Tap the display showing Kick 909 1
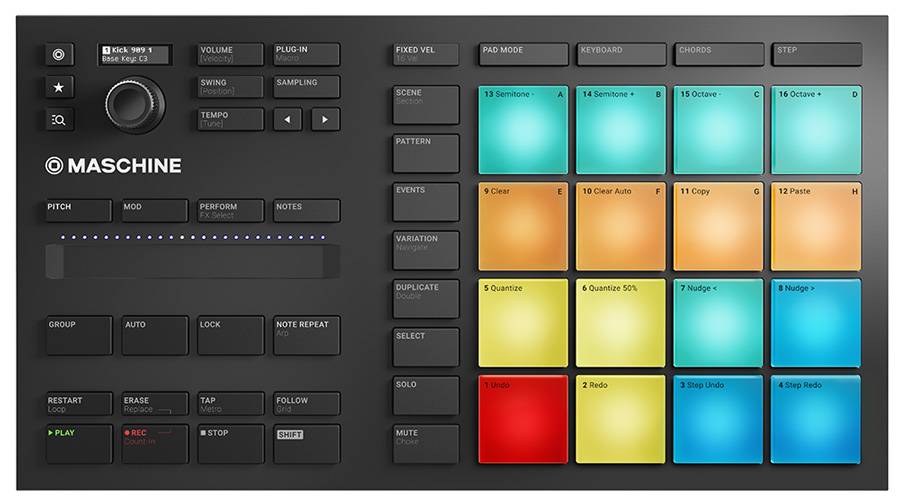900x502 pixels. (135, 55)
